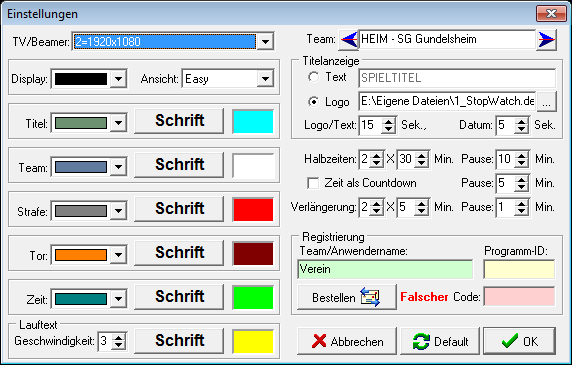Enable the Zeit als Countdown checkbox
Image resolution: width=572 pixels, height=365 pixels.
tap(313, 183)
